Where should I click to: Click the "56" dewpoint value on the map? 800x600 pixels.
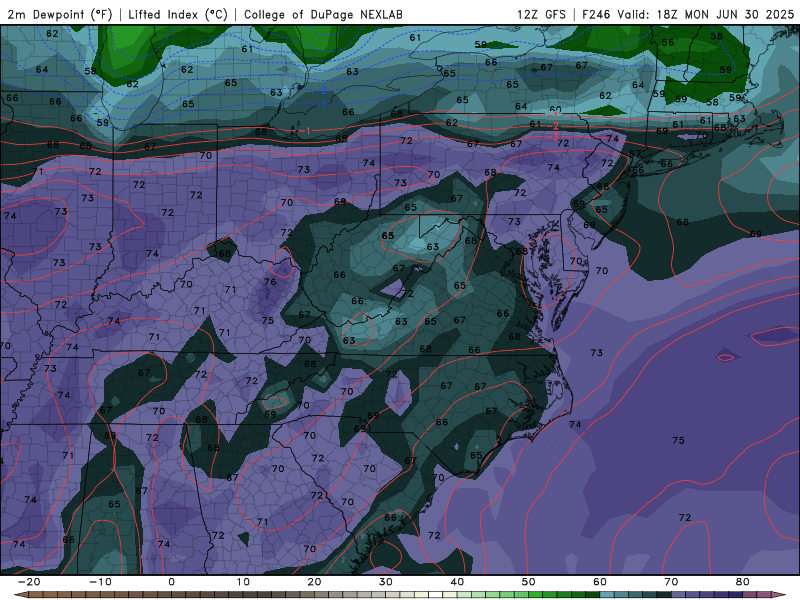(x=667, y=42)
